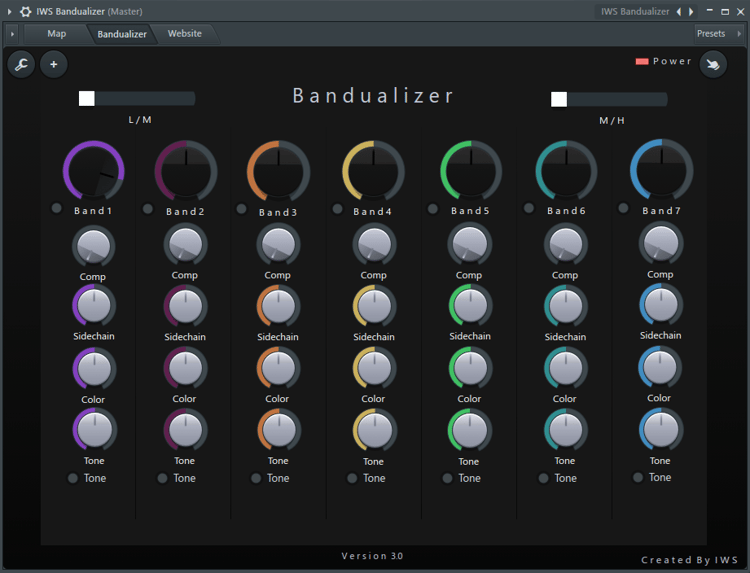This screenshot has width=750, height=573.
Task: Switch to the Map tab
Action: [56, 34]
